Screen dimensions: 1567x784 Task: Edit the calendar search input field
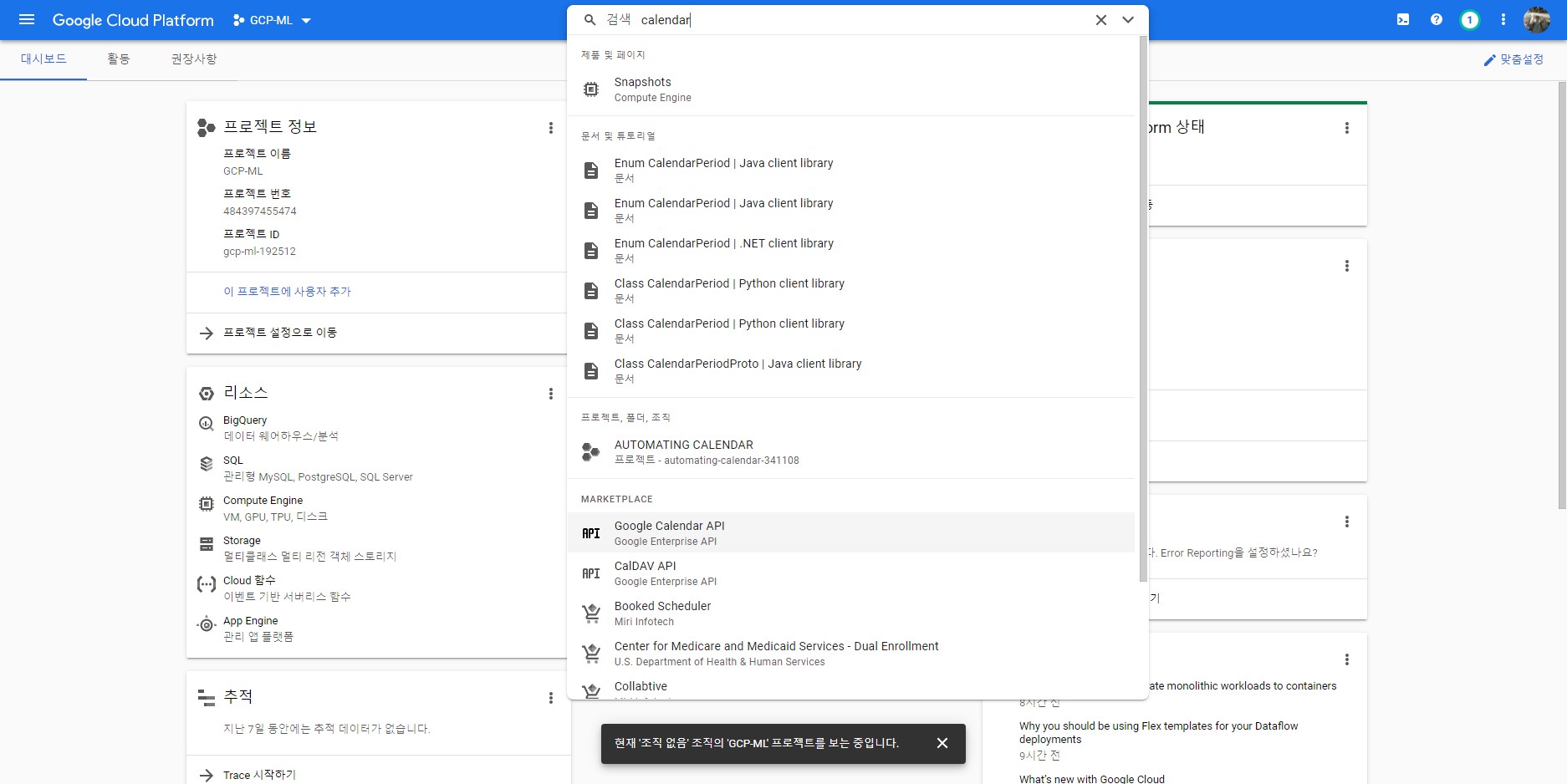pyautogui.click(x=861, y=20)
